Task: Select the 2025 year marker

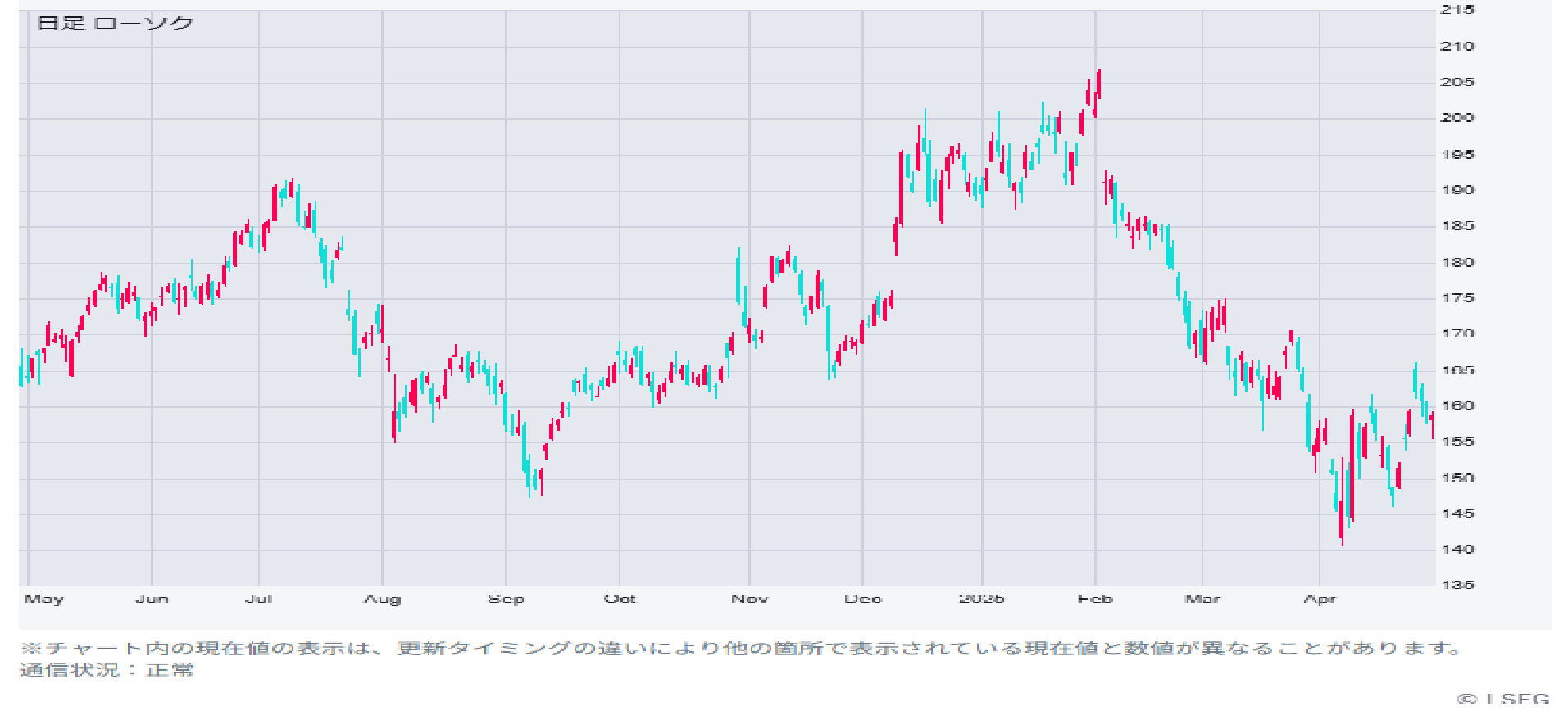Action: click(981, 599)
